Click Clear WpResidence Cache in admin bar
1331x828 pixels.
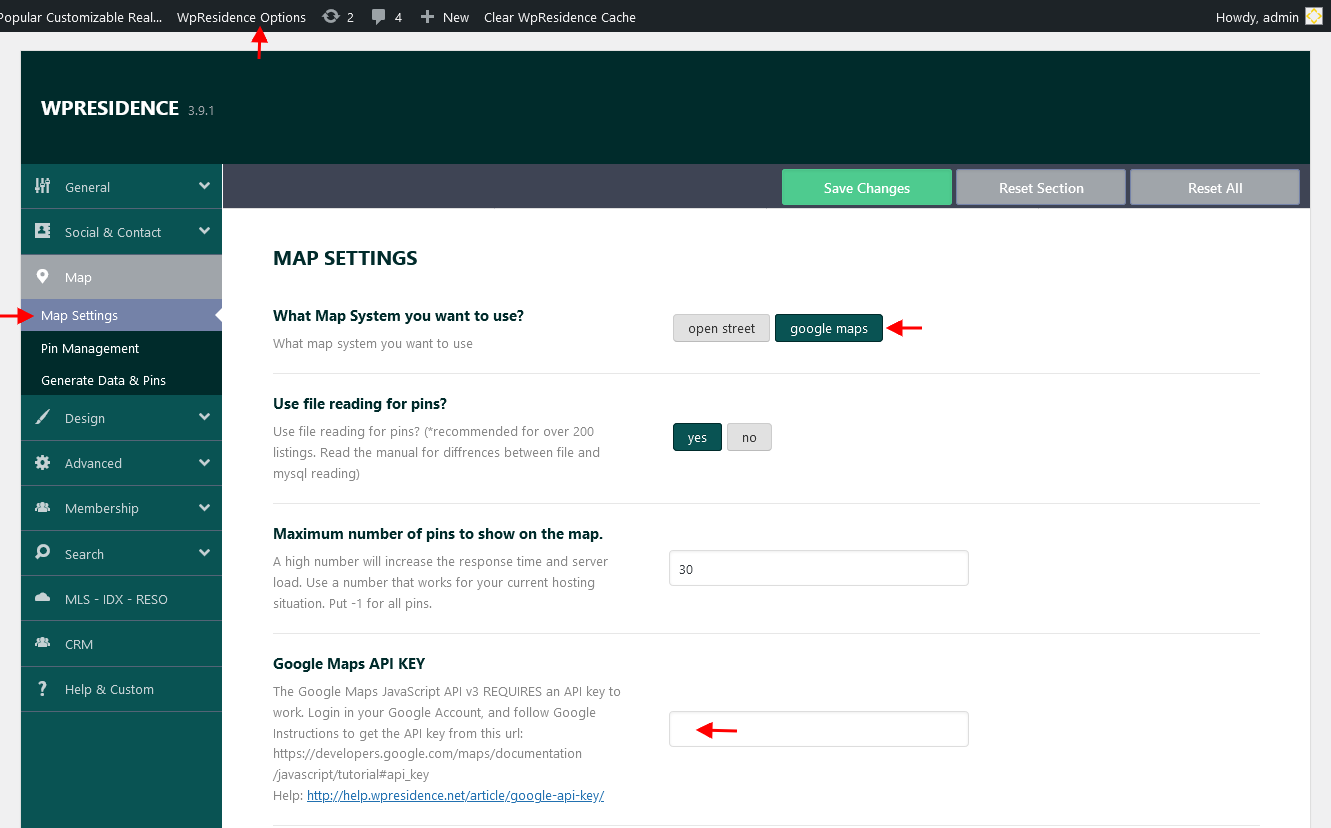click(x=560, y=17)
